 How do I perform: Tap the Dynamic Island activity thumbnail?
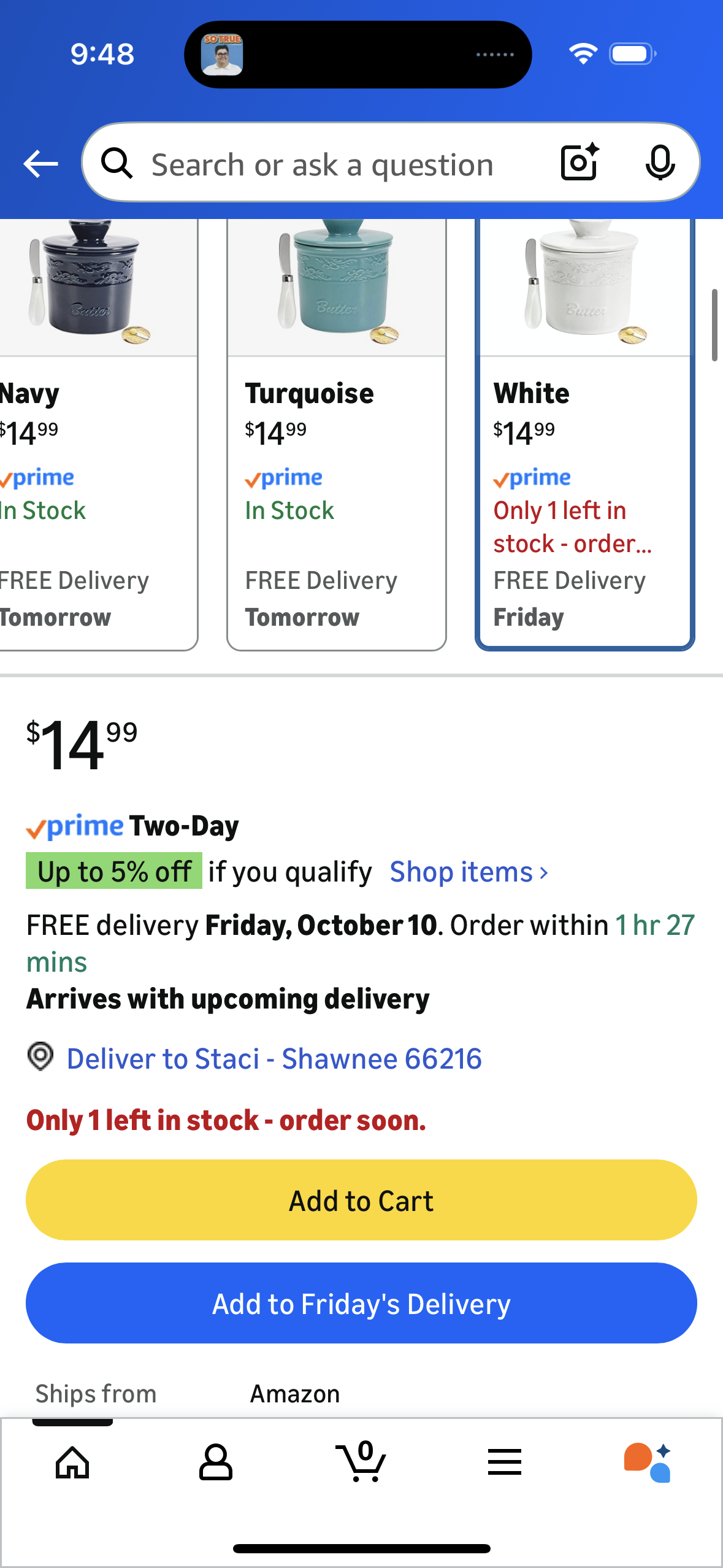pos(222,55)
